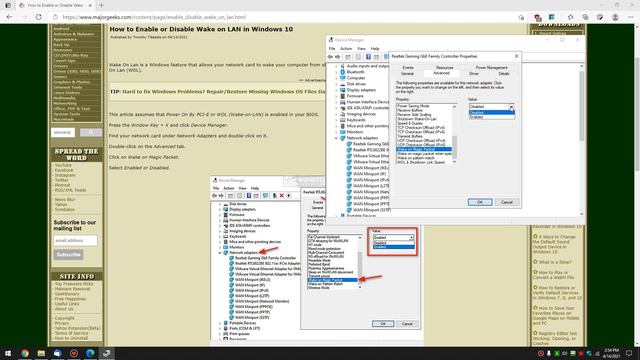640x360 pixels.
Task: Switch to the Driver tab
Action: (473, 73)
